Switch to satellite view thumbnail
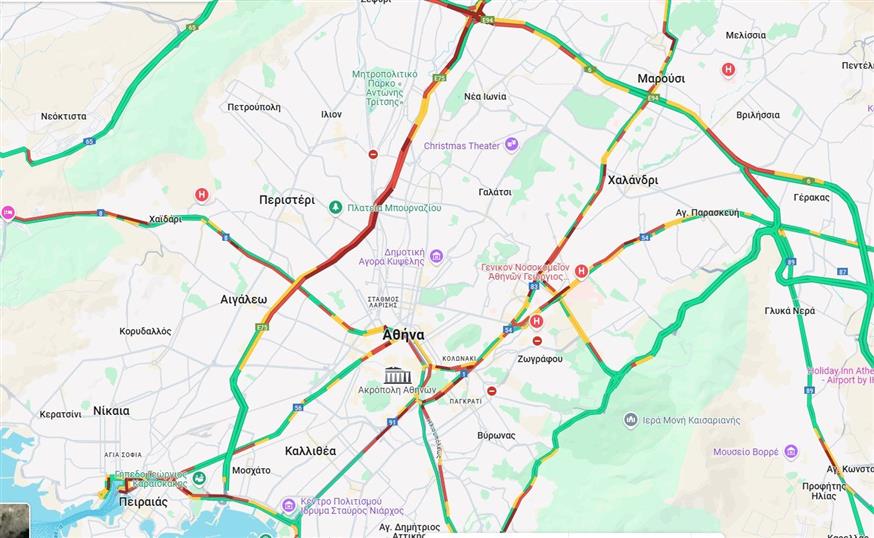The width and height of the screenshot is (874, 538). (14, 521)
